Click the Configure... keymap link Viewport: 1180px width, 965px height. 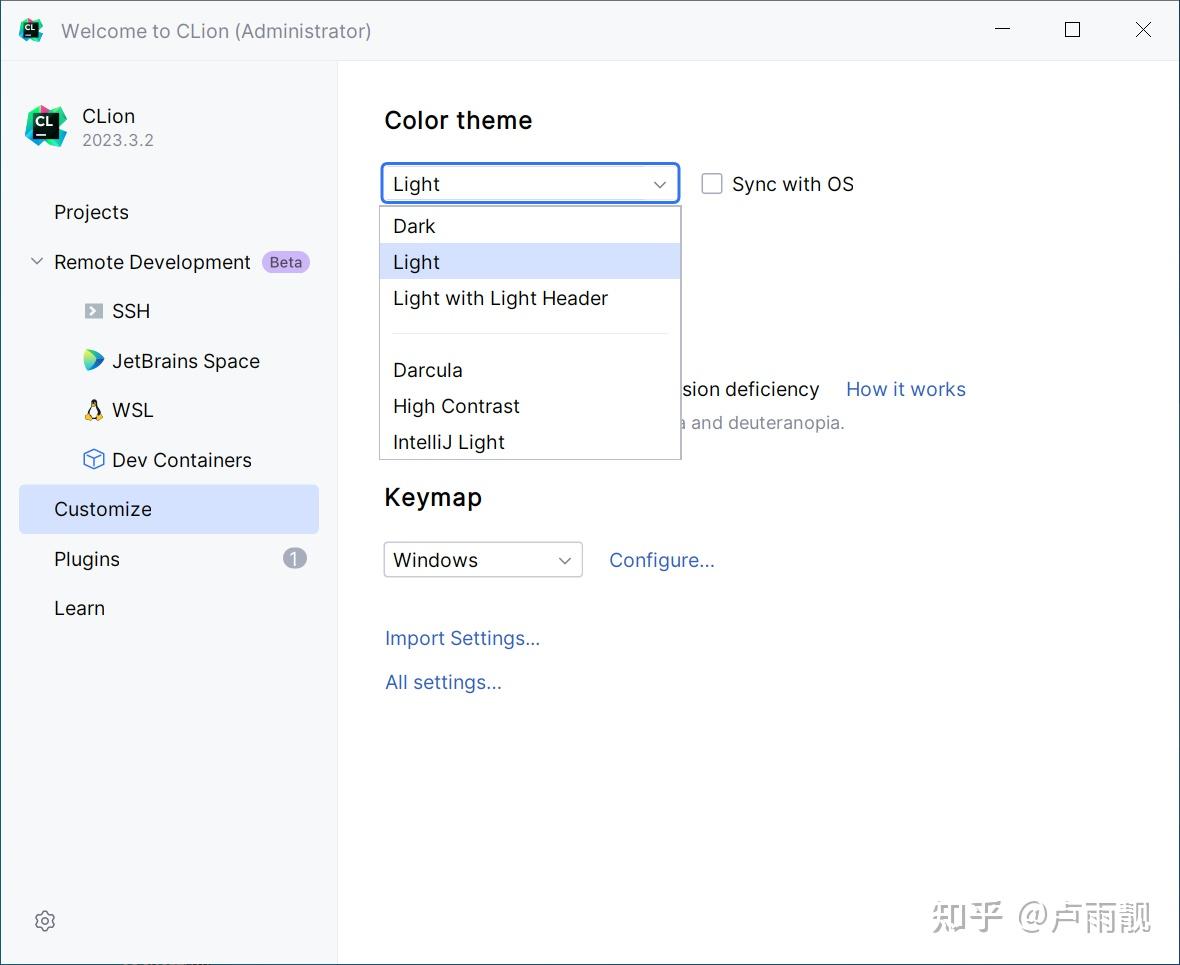point(662,560)
